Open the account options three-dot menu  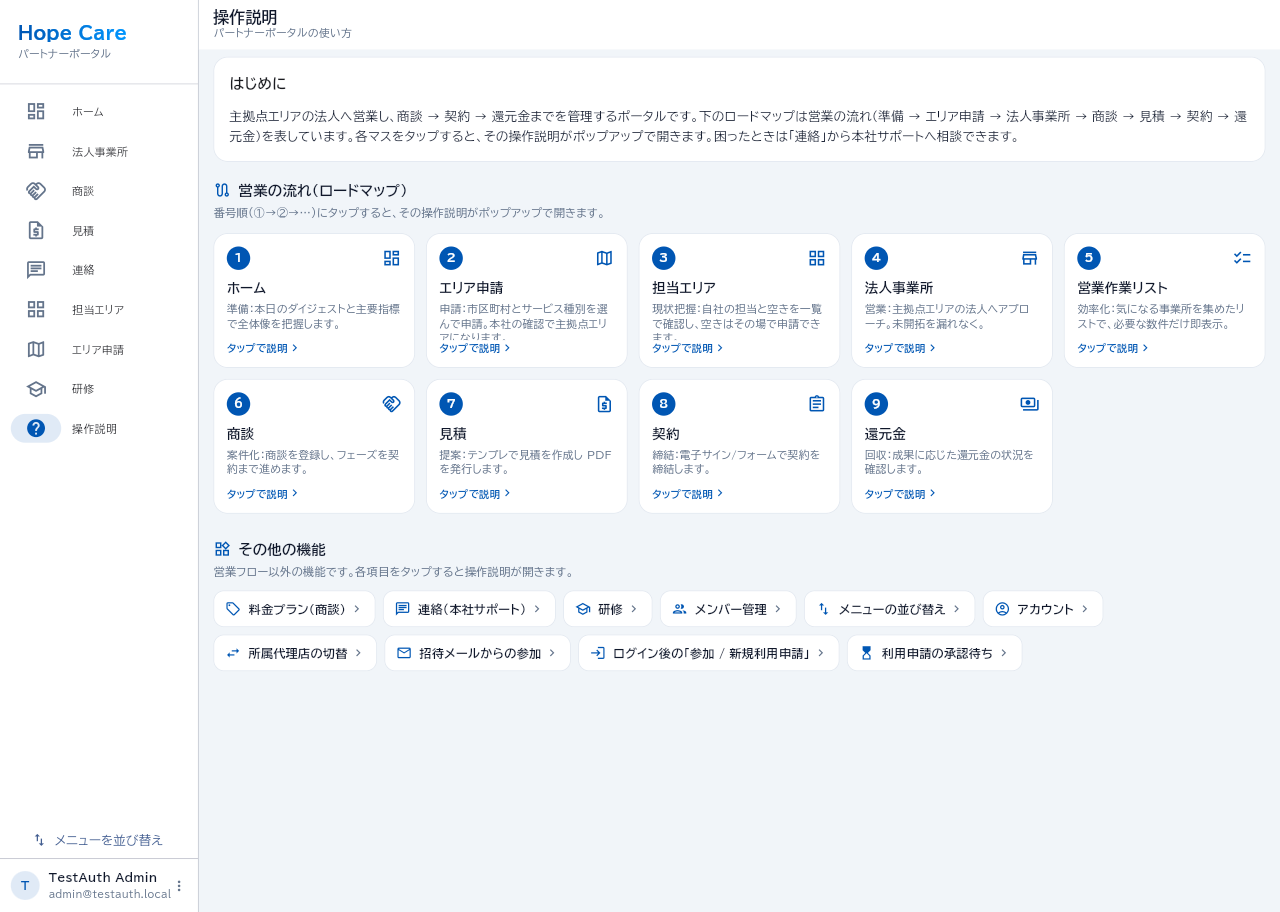179,886
